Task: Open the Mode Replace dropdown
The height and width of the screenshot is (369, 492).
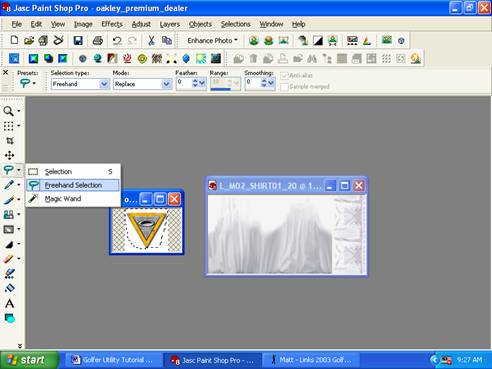Action: 142,84
